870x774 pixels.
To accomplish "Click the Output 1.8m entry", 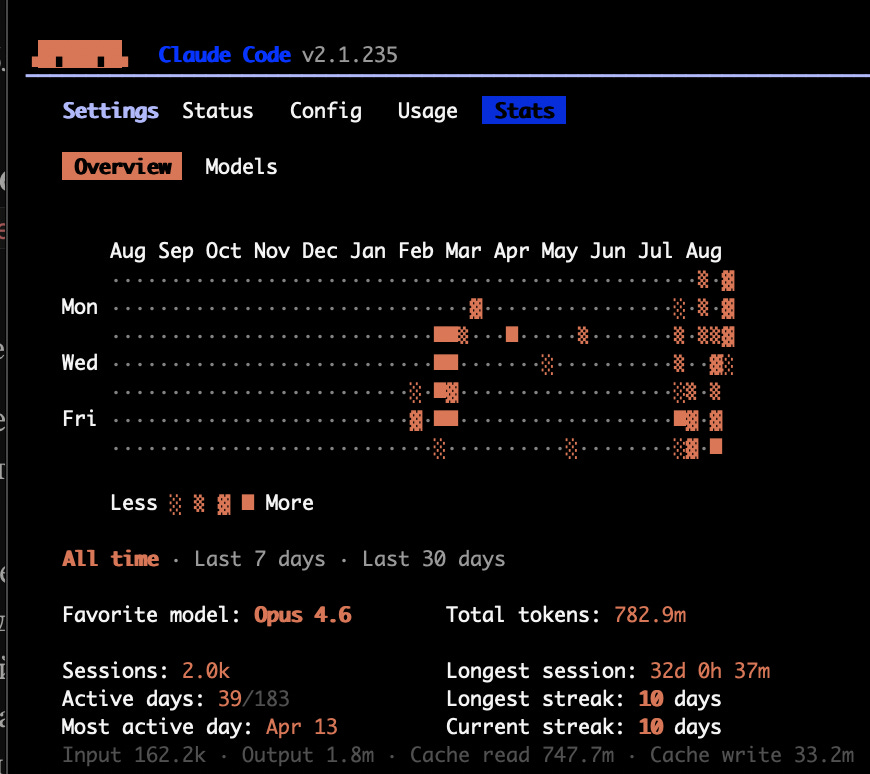I will pos(308,755).
